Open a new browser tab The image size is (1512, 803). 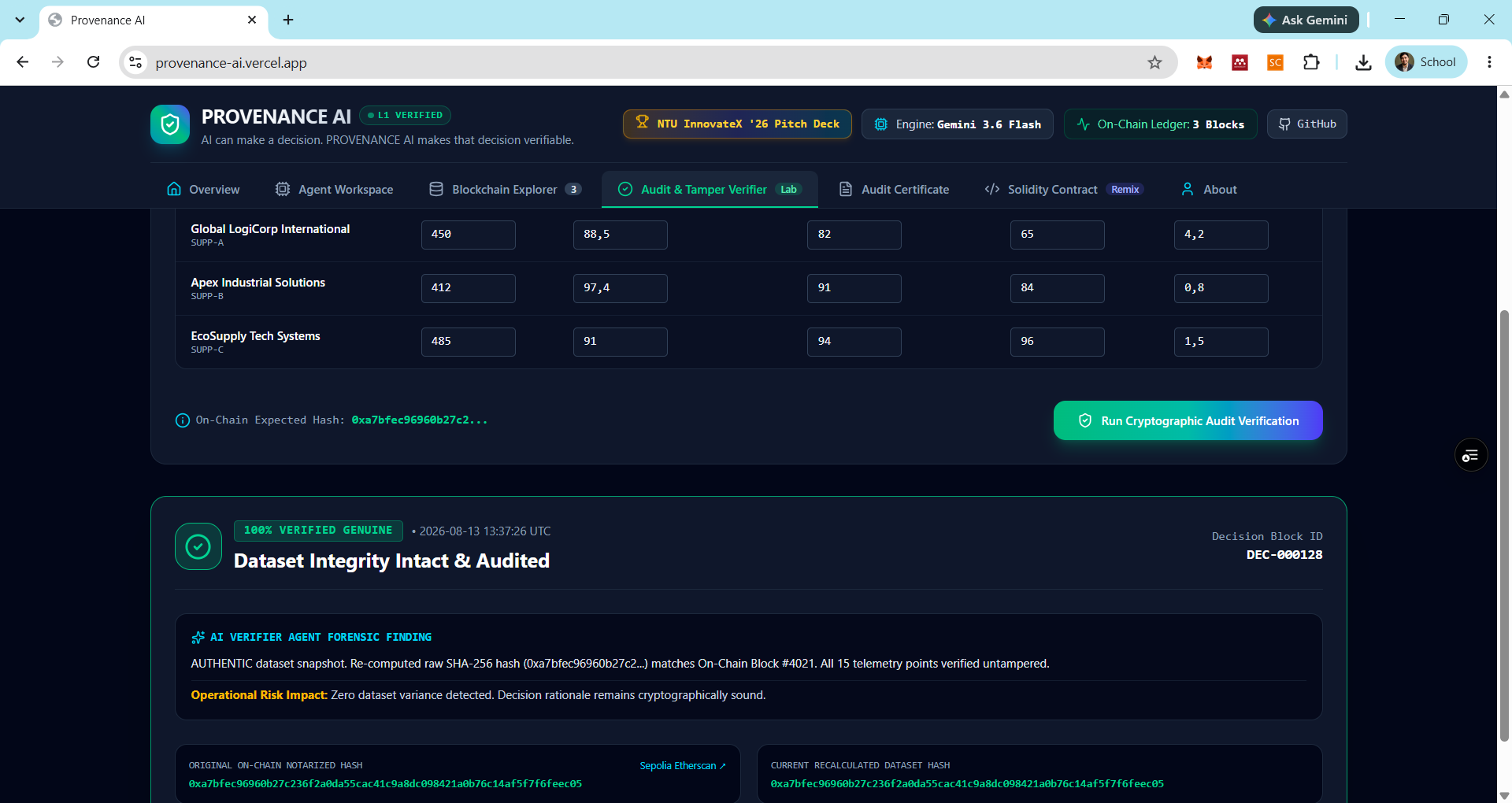point(288,20)
